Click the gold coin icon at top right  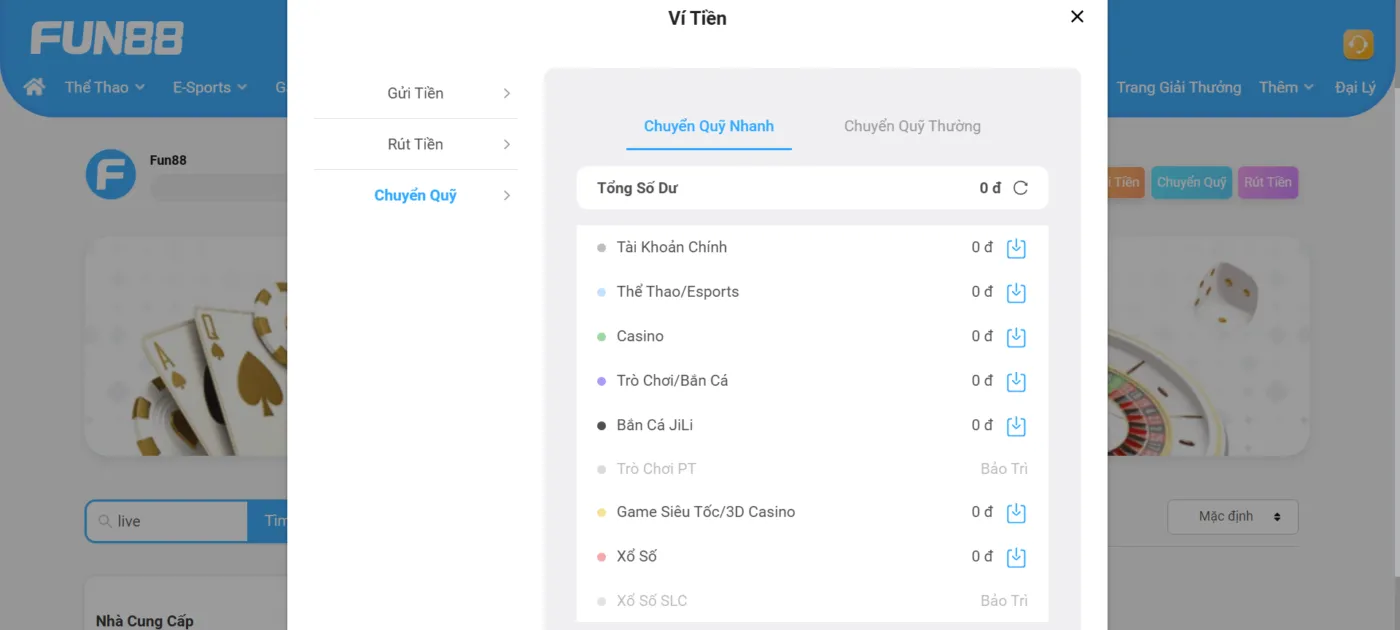1357,44
